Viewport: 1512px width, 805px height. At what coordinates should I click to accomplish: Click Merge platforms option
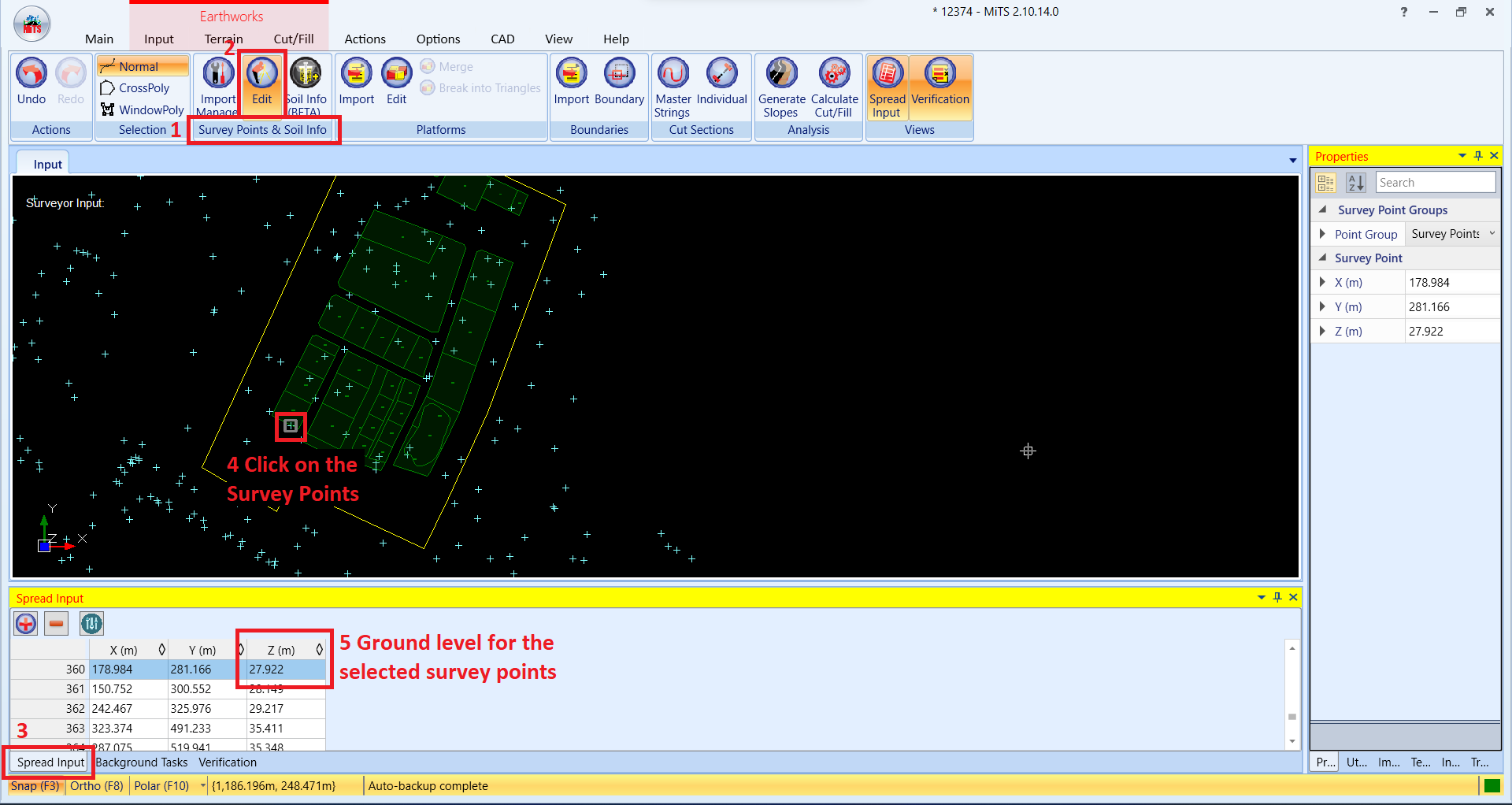[447, 67]
